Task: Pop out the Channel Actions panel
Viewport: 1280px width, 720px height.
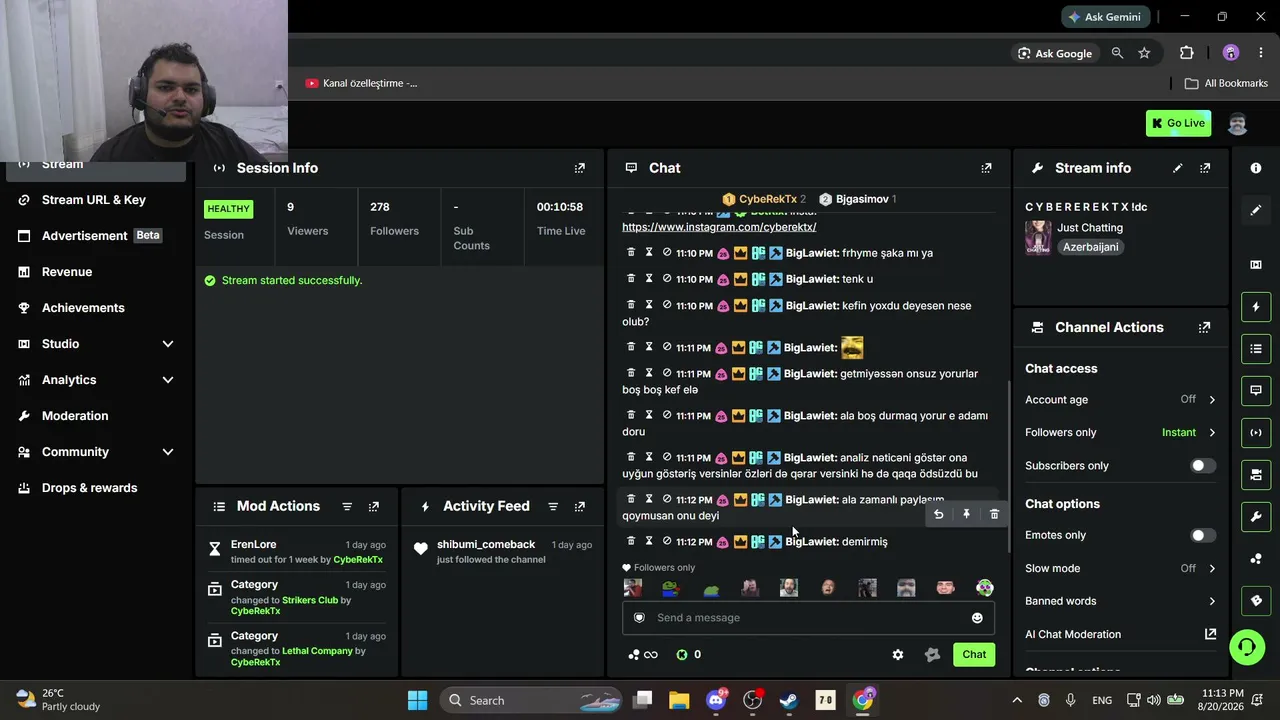Action: click(1205, 327)
